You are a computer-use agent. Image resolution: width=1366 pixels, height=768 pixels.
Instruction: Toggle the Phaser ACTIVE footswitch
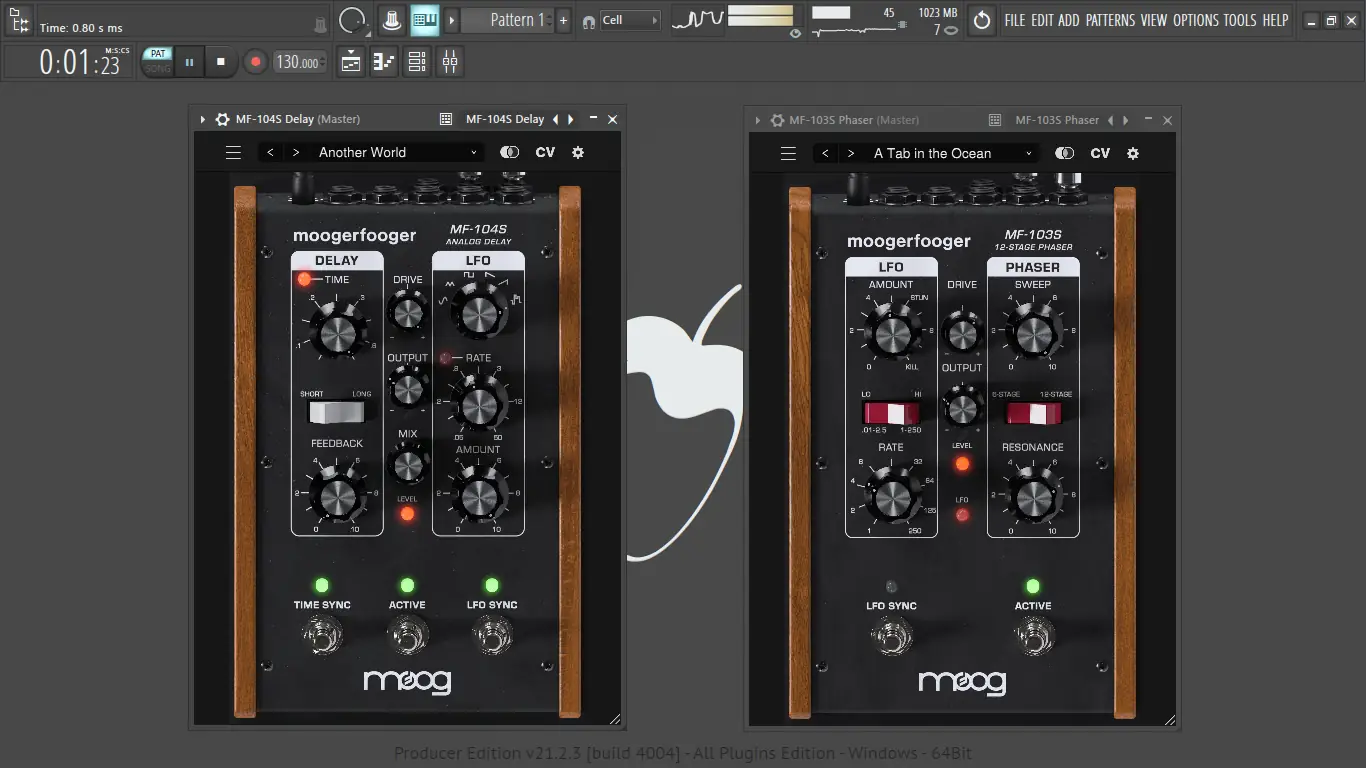click(x=1033, y=635)
